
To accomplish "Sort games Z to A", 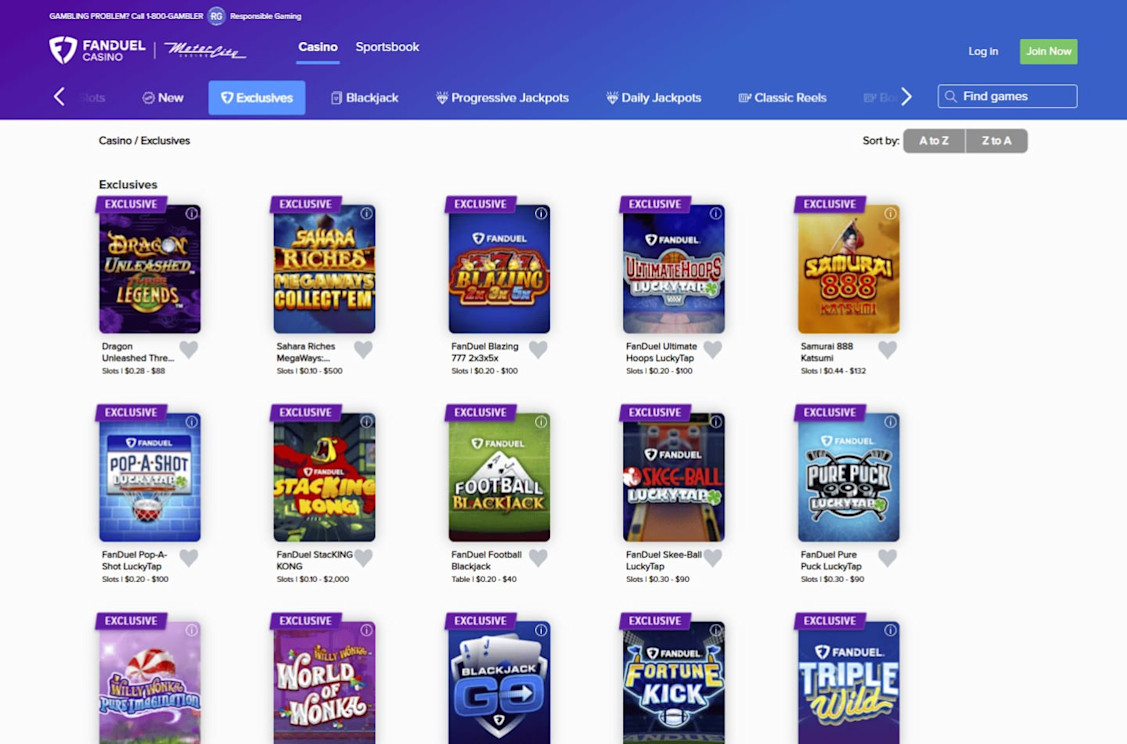I will point(996,141).
